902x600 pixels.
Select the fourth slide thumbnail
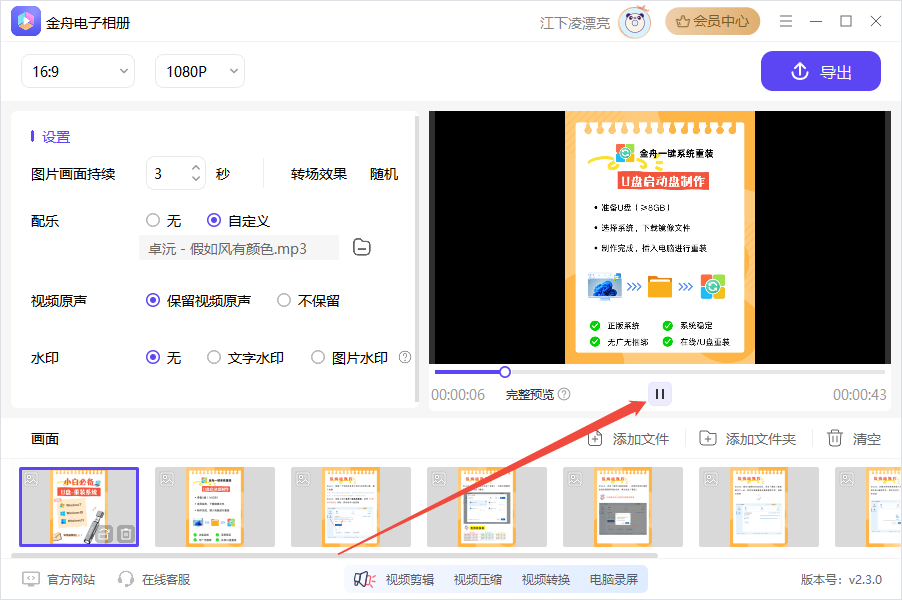487,507
